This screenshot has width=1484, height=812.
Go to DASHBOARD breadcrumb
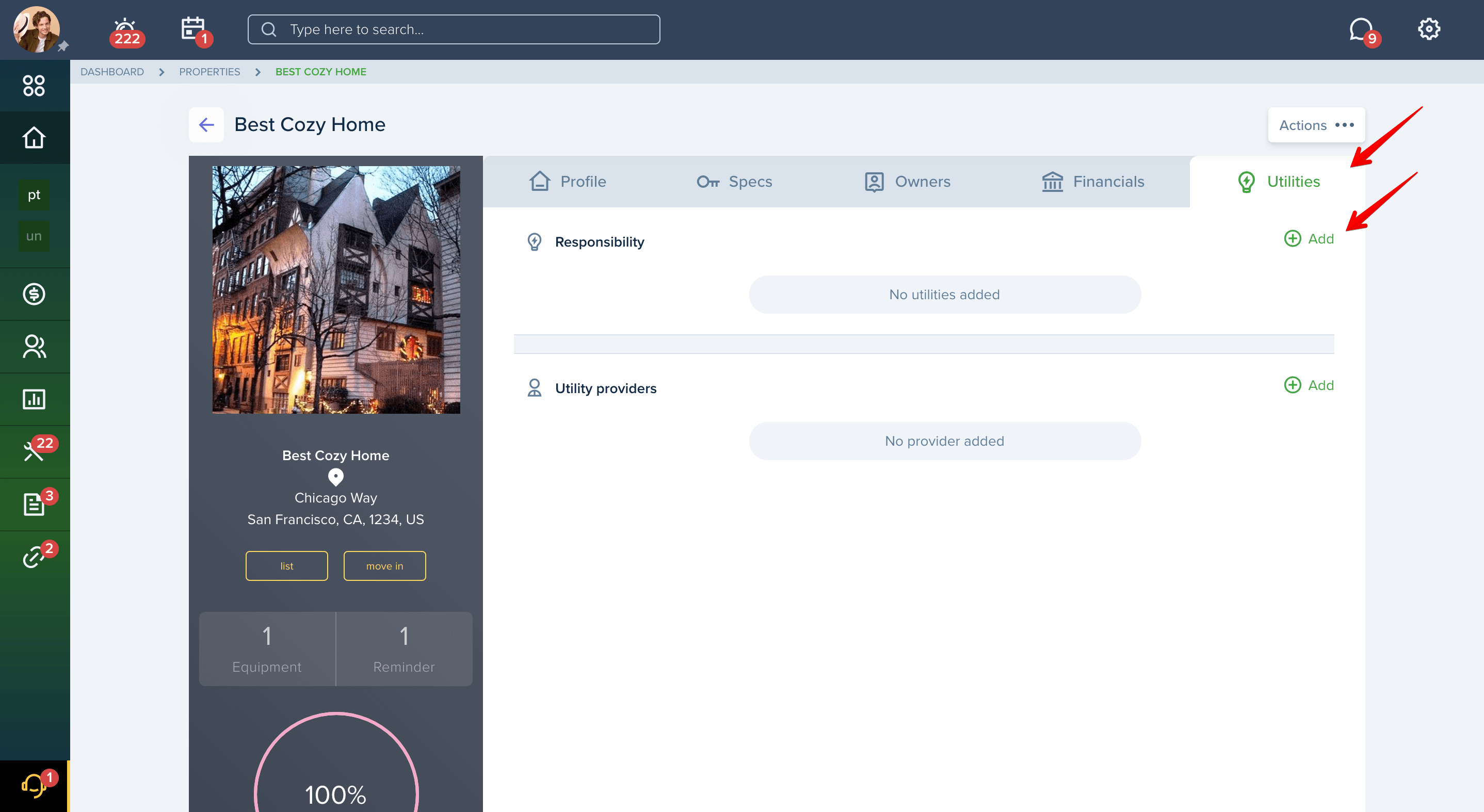click(112, 72)
